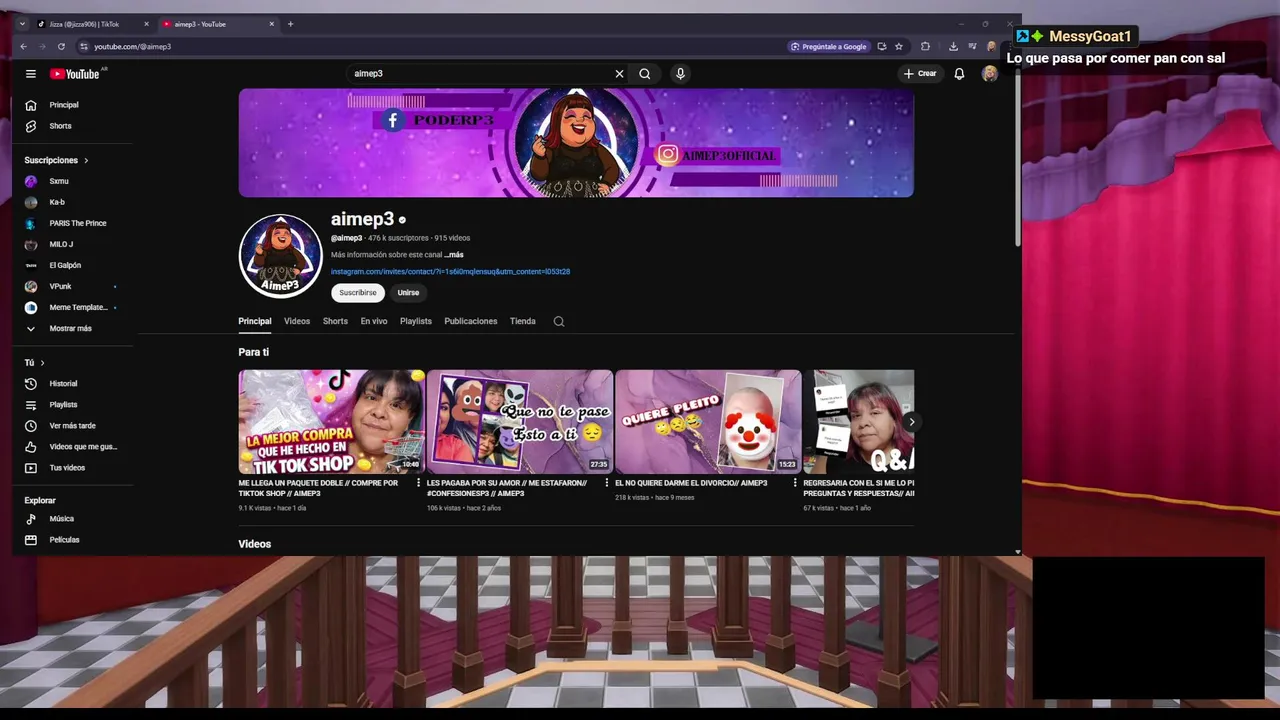Go back in the browser

coord(23,47)
